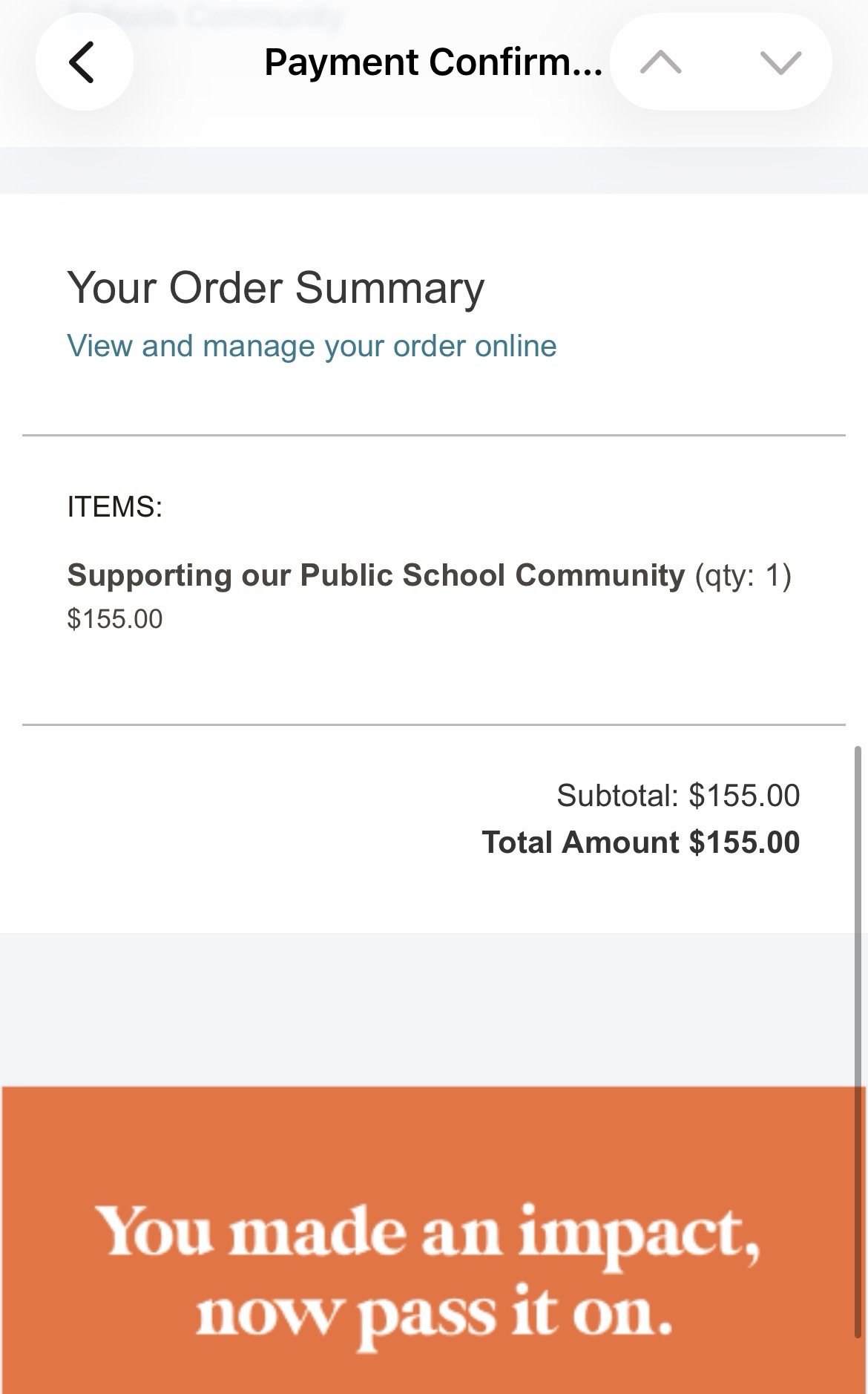Click the gray strip above Order Summary

(x=434, y=171)
